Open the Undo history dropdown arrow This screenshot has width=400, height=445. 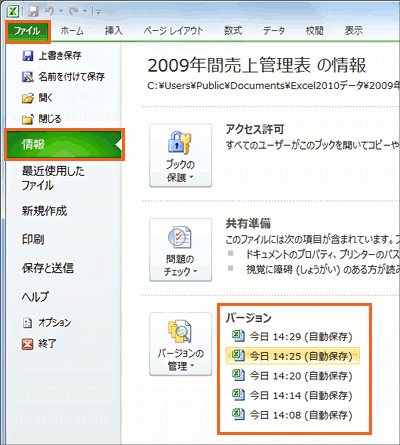[x=61, y=11]
